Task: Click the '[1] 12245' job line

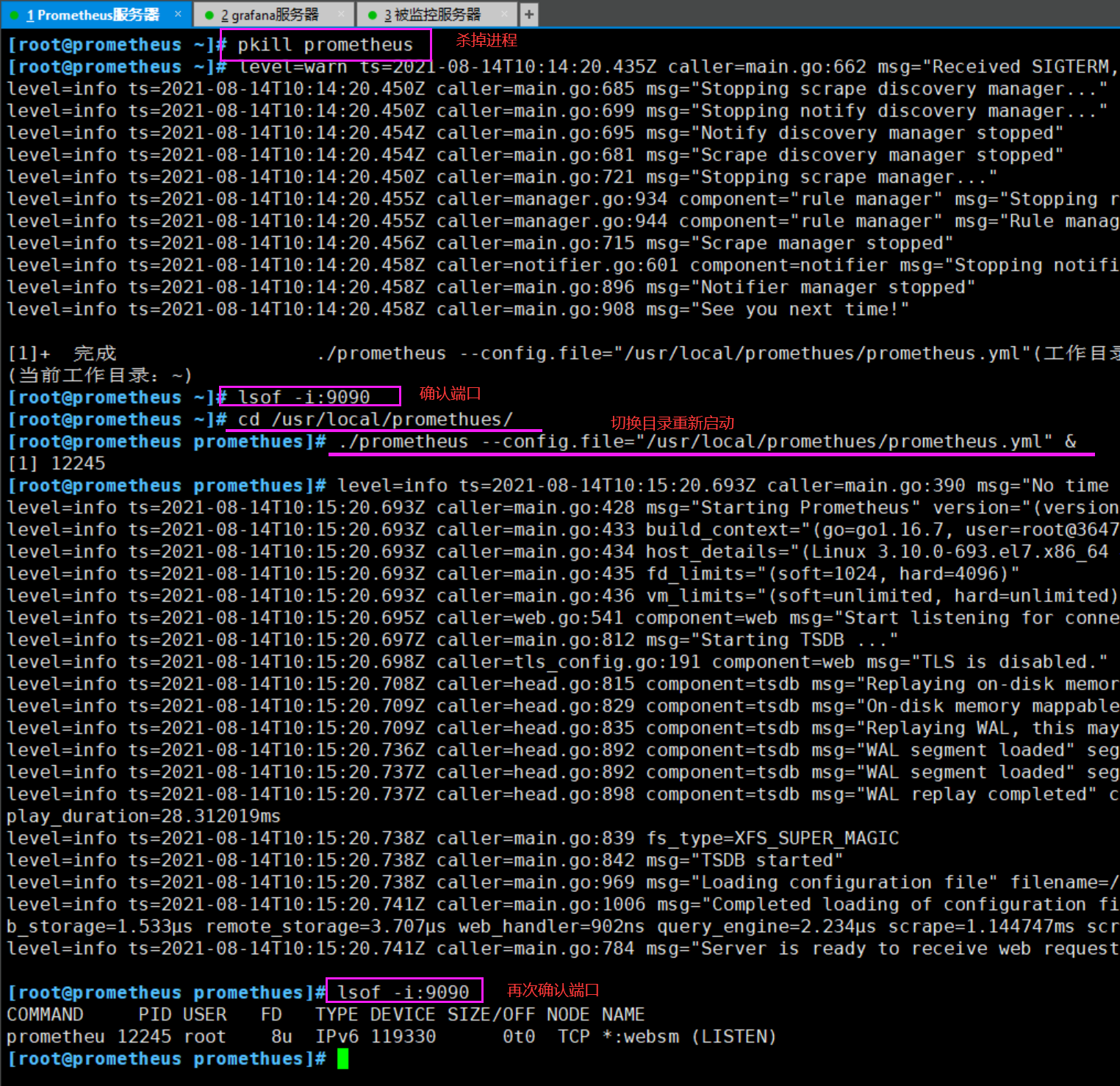Action: tap(57, 464)
